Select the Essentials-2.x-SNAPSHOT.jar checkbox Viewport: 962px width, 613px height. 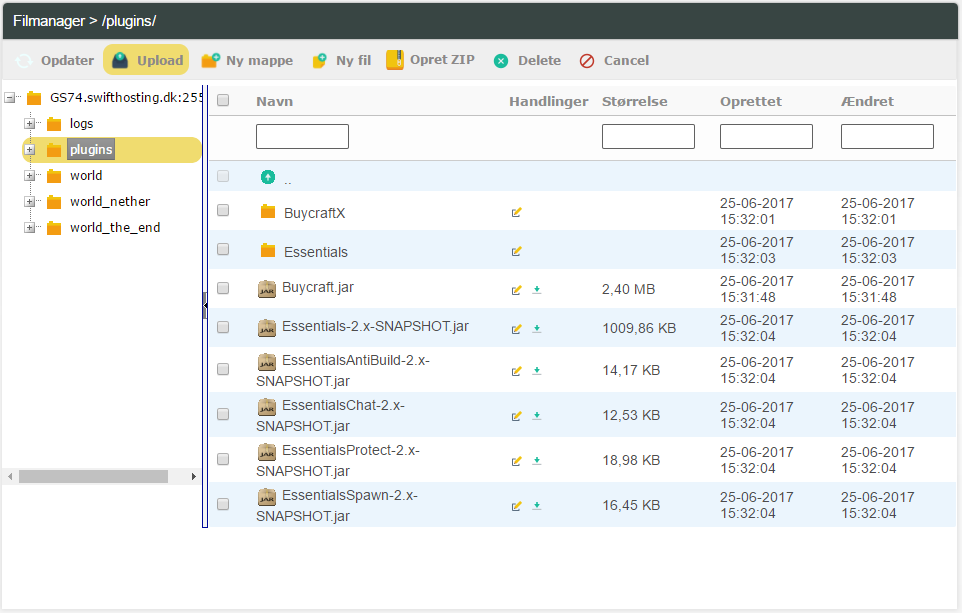point(223,327)
